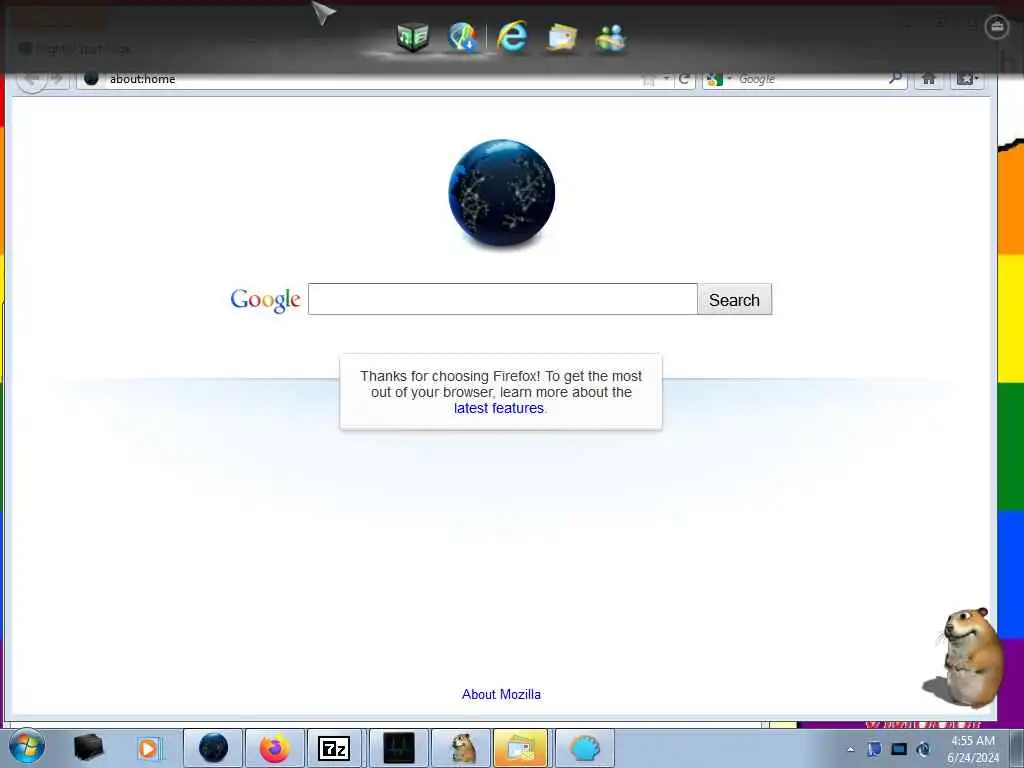
Task: Open the highlighted mail folder taskbar button
Action: tap(520, 748)
